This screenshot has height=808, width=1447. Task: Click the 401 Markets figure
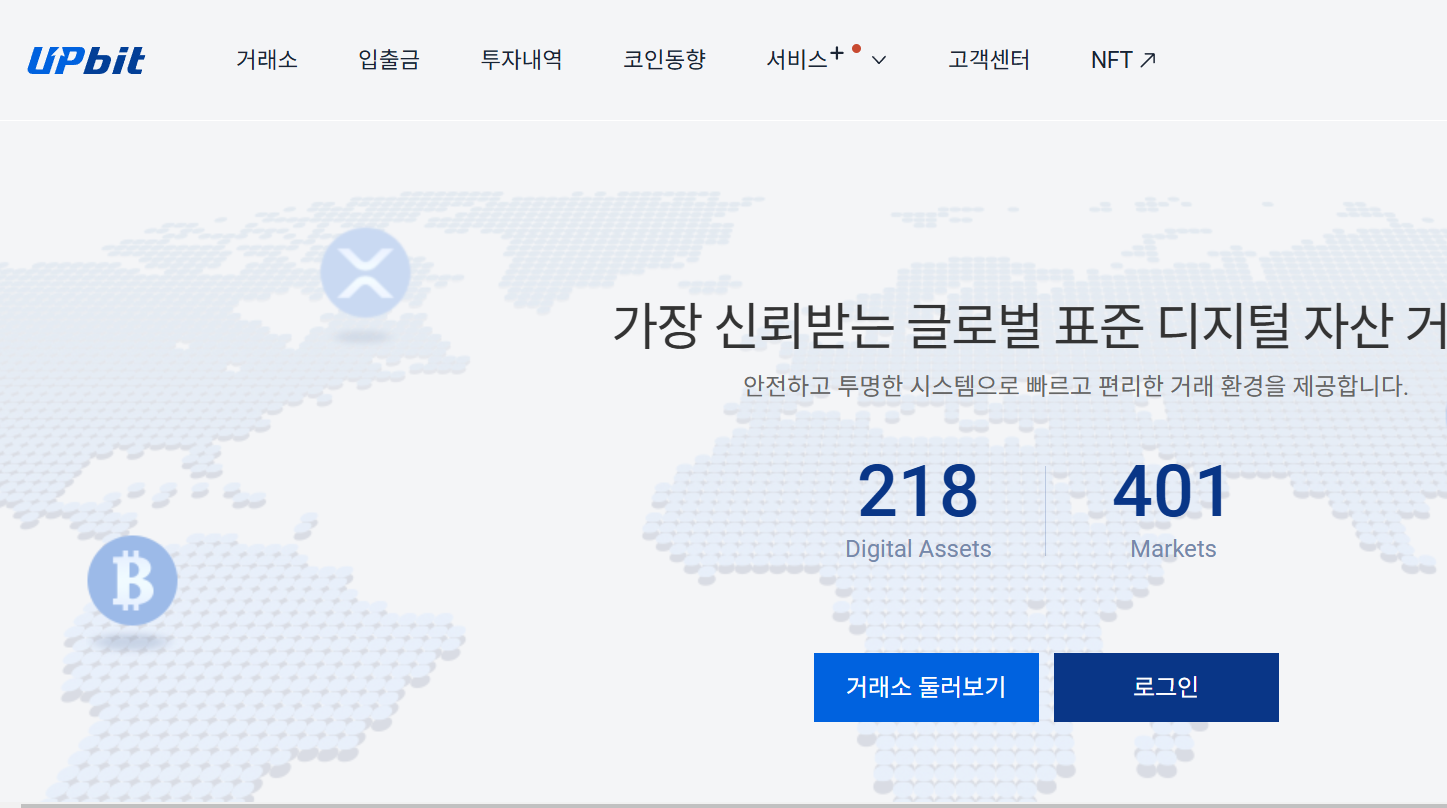(x=1172, y=510)
